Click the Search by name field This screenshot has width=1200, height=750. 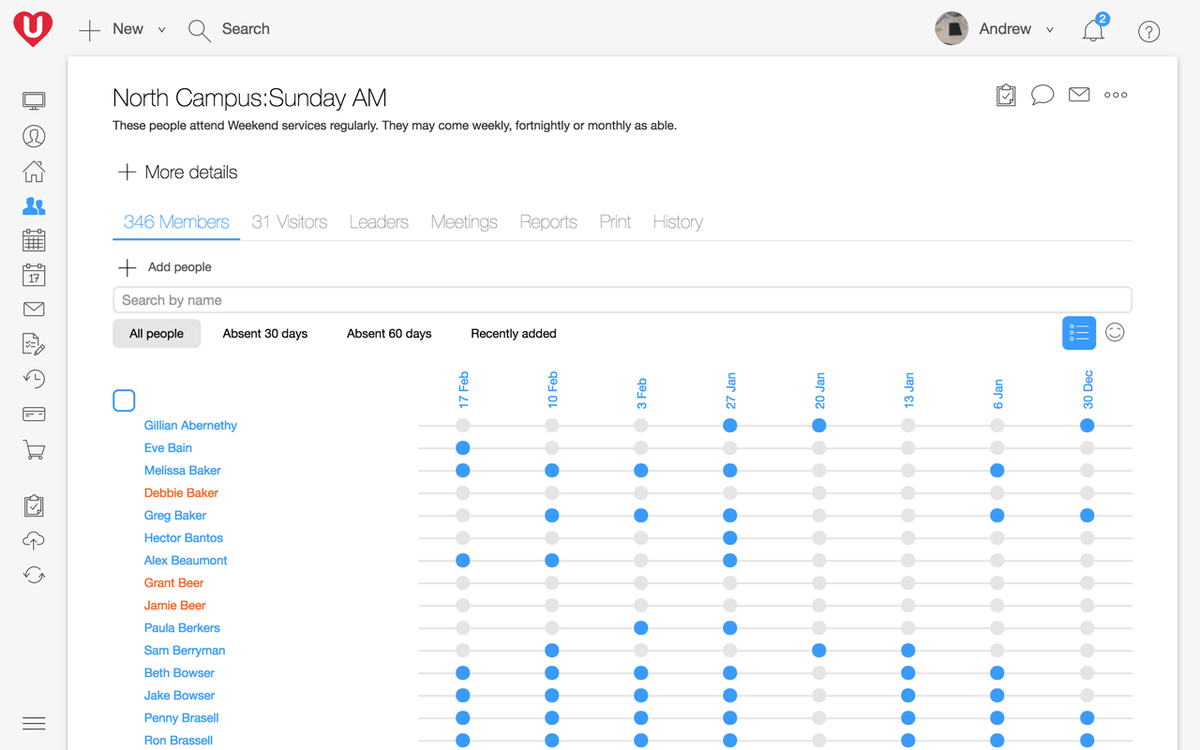click(x=622, y=300)
